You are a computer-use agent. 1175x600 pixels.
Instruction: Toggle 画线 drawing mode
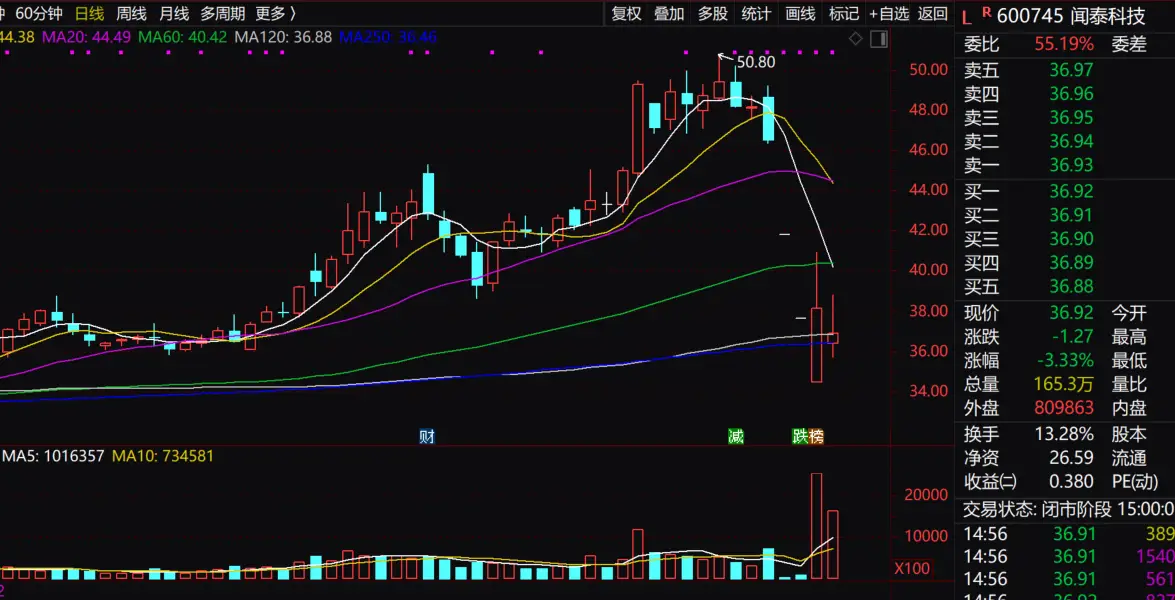pos(800,13)
